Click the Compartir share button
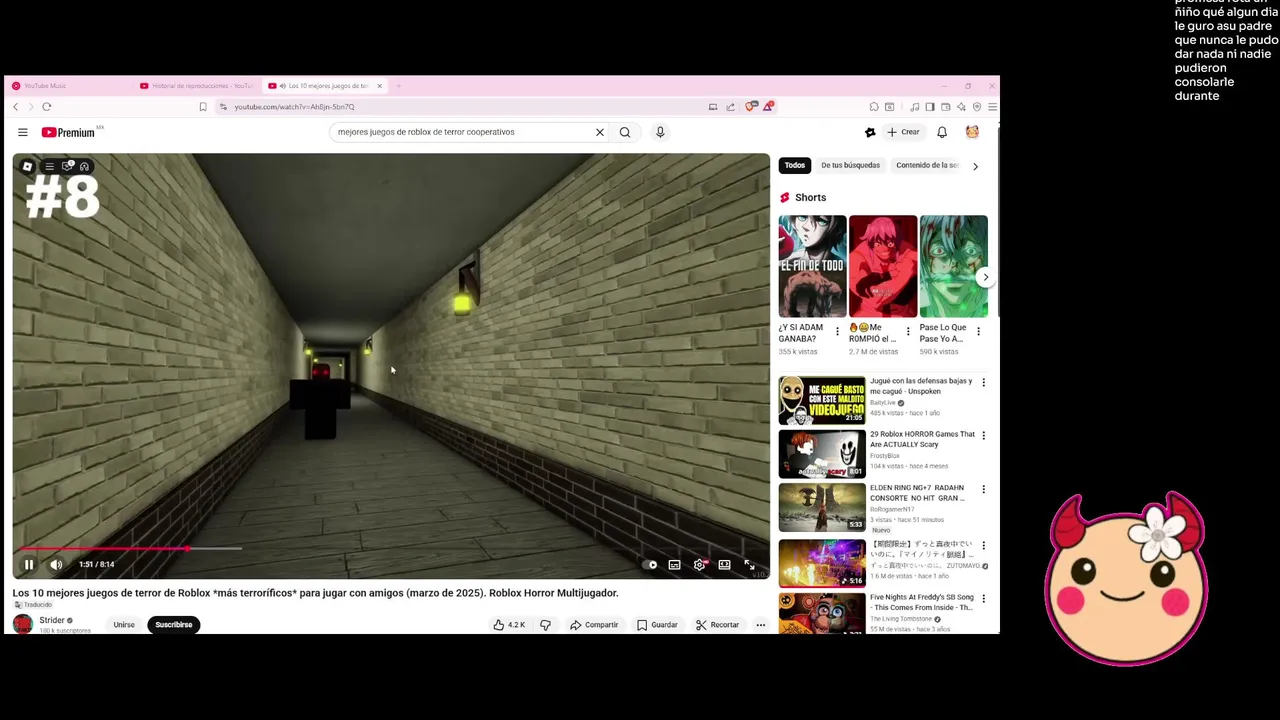 (594, 625)
